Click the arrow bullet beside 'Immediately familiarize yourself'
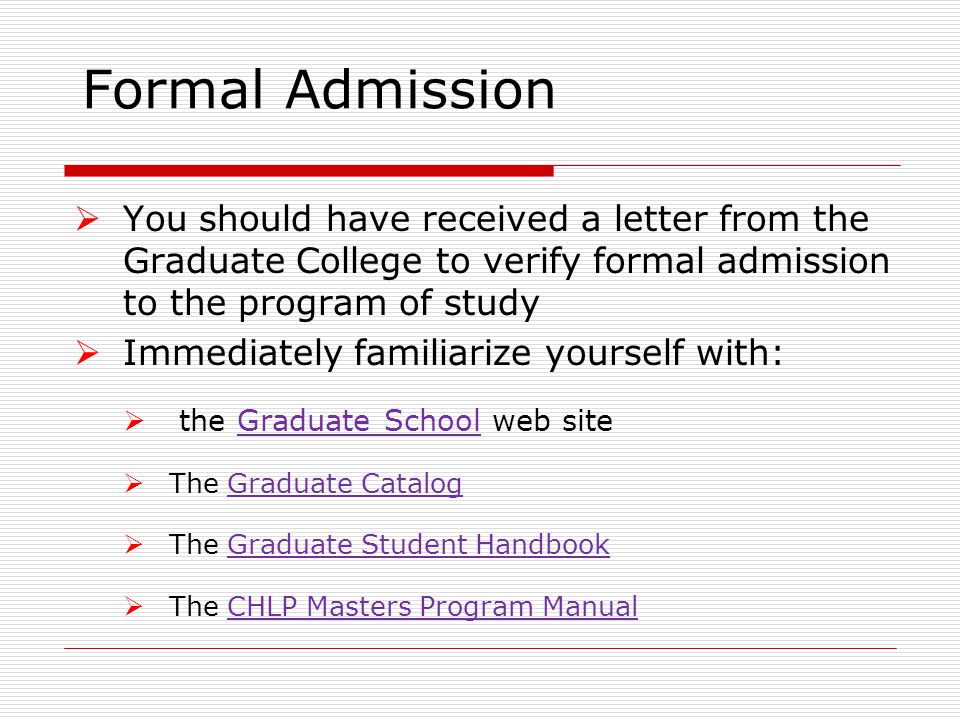This screenshot has height=720, width=960. click(x=87, y=353)
